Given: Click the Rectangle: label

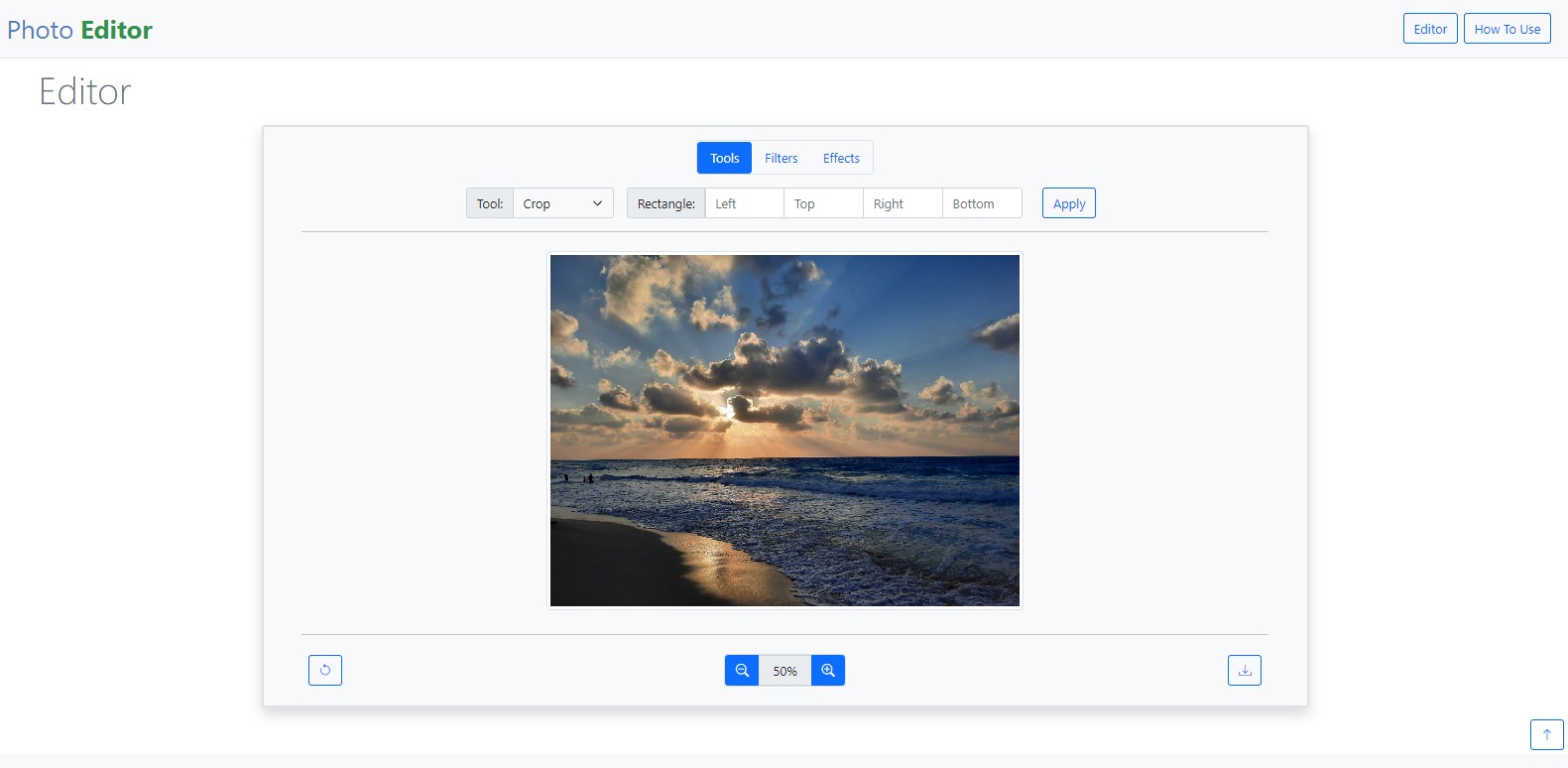Looking at the screenshot, I should pyautogui.click(x=666, y=203).
